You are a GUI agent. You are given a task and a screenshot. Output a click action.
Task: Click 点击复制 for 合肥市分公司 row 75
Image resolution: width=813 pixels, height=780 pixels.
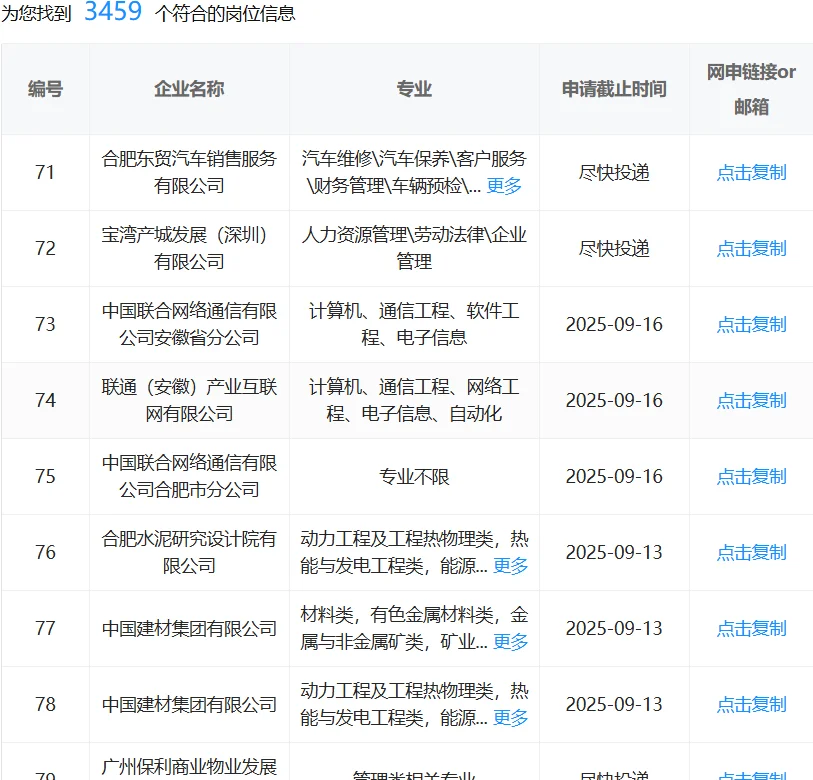tap(751, 477)
